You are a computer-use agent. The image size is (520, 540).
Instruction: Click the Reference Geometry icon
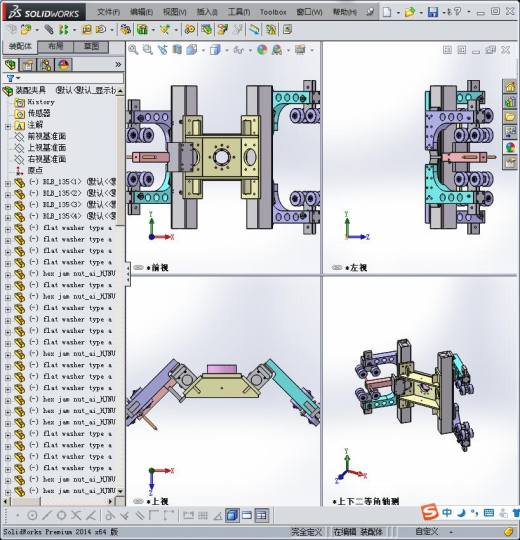pyautogui.click(x=165, y=30)
